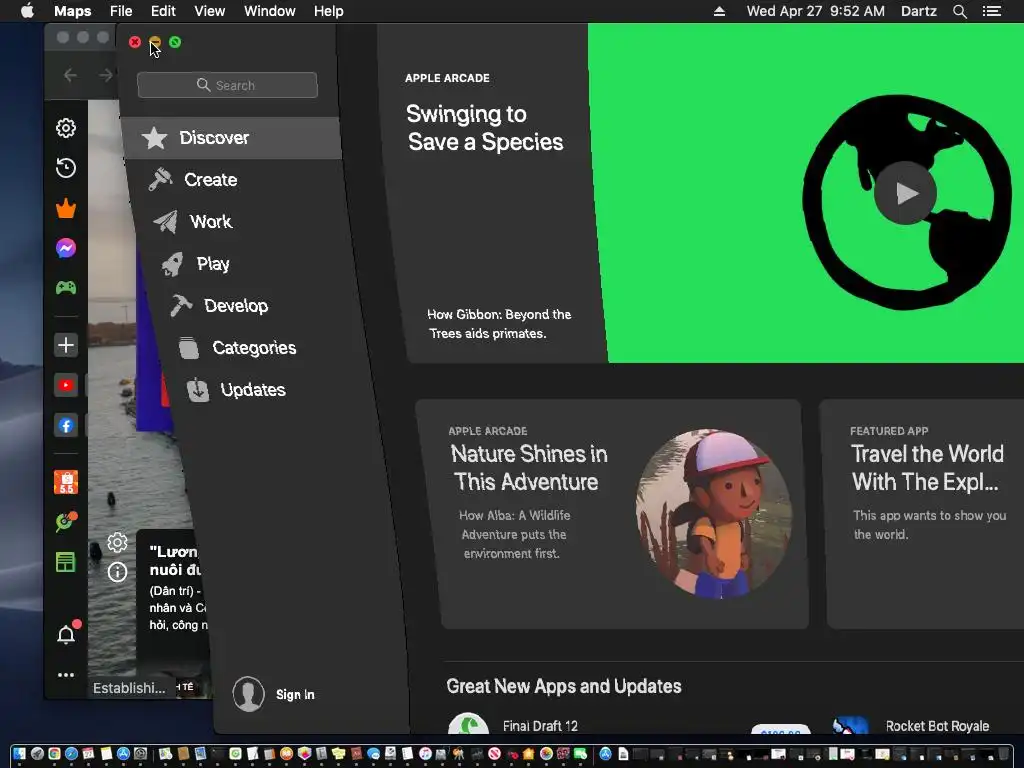This screenshot has width=1024, height=768.
Task: Open the Window menu
Action: (270, 11)
